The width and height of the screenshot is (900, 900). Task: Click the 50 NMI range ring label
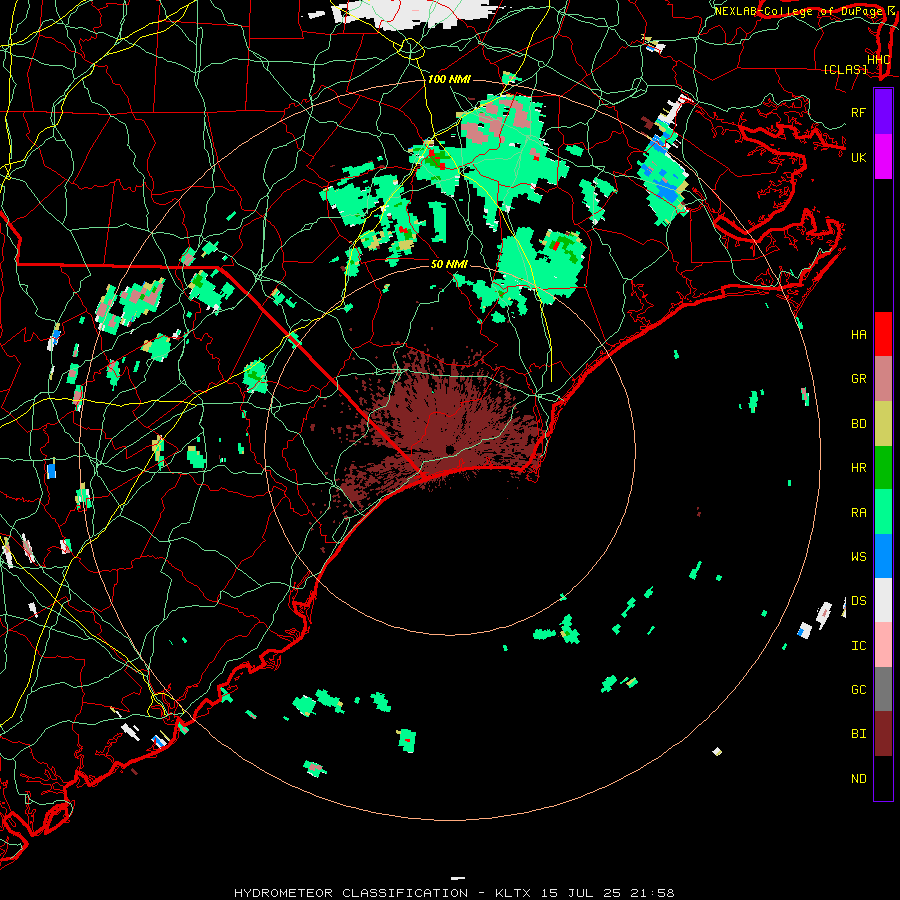[449, 264]
